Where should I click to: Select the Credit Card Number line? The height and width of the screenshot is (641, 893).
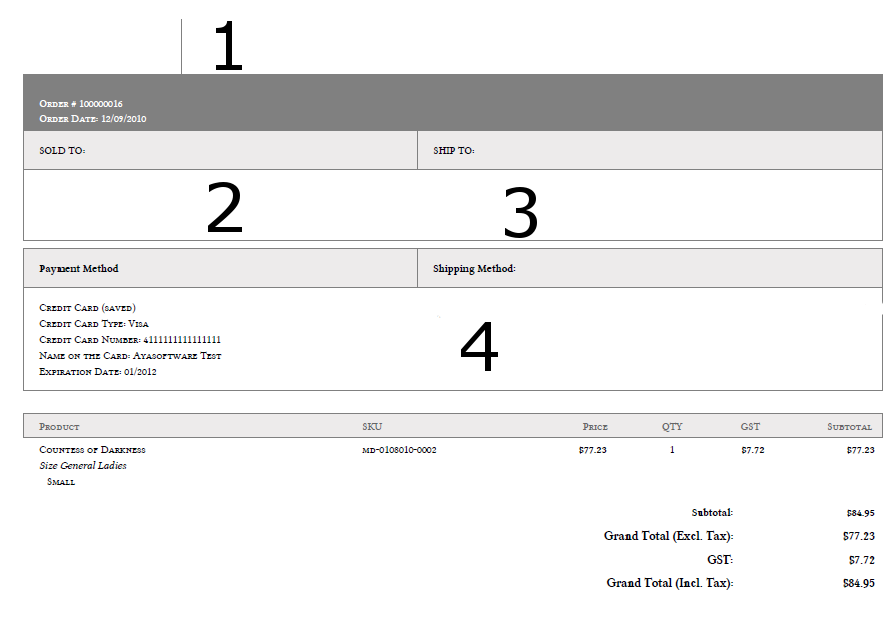pos(130,339)
